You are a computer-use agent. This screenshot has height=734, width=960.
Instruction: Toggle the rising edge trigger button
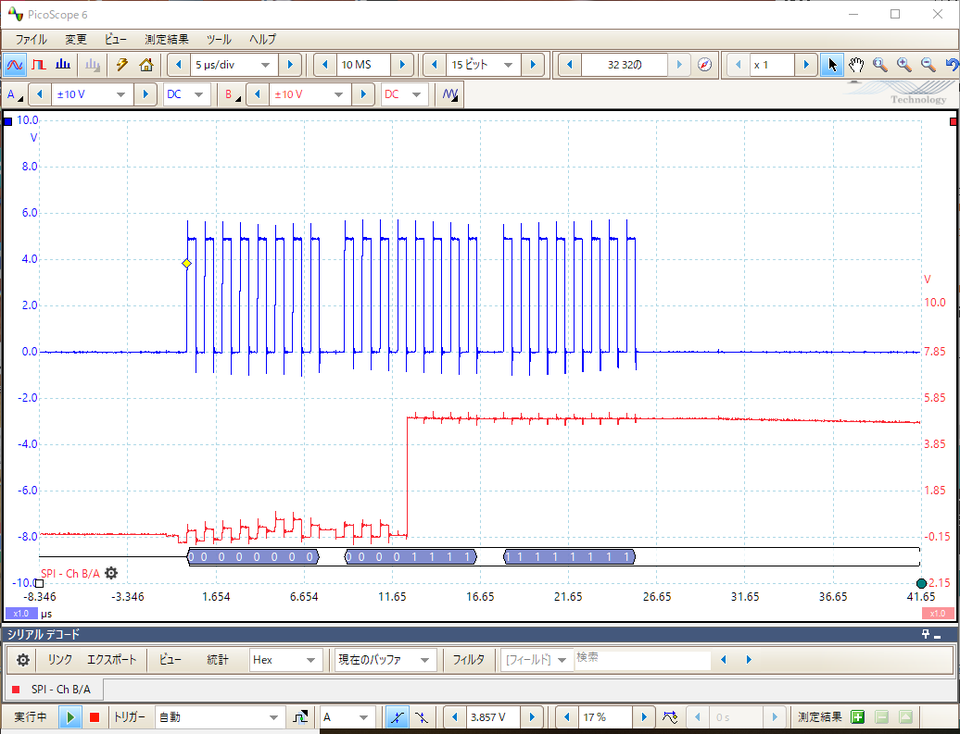(x=397, y=717)
